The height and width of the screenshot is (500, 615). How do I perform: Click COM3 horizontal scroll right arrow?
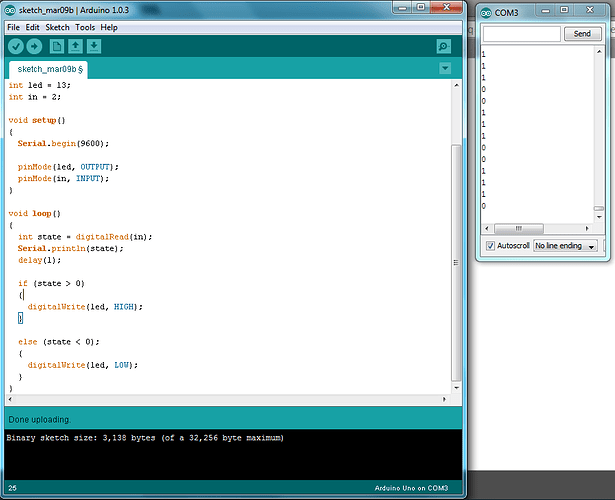587,228
